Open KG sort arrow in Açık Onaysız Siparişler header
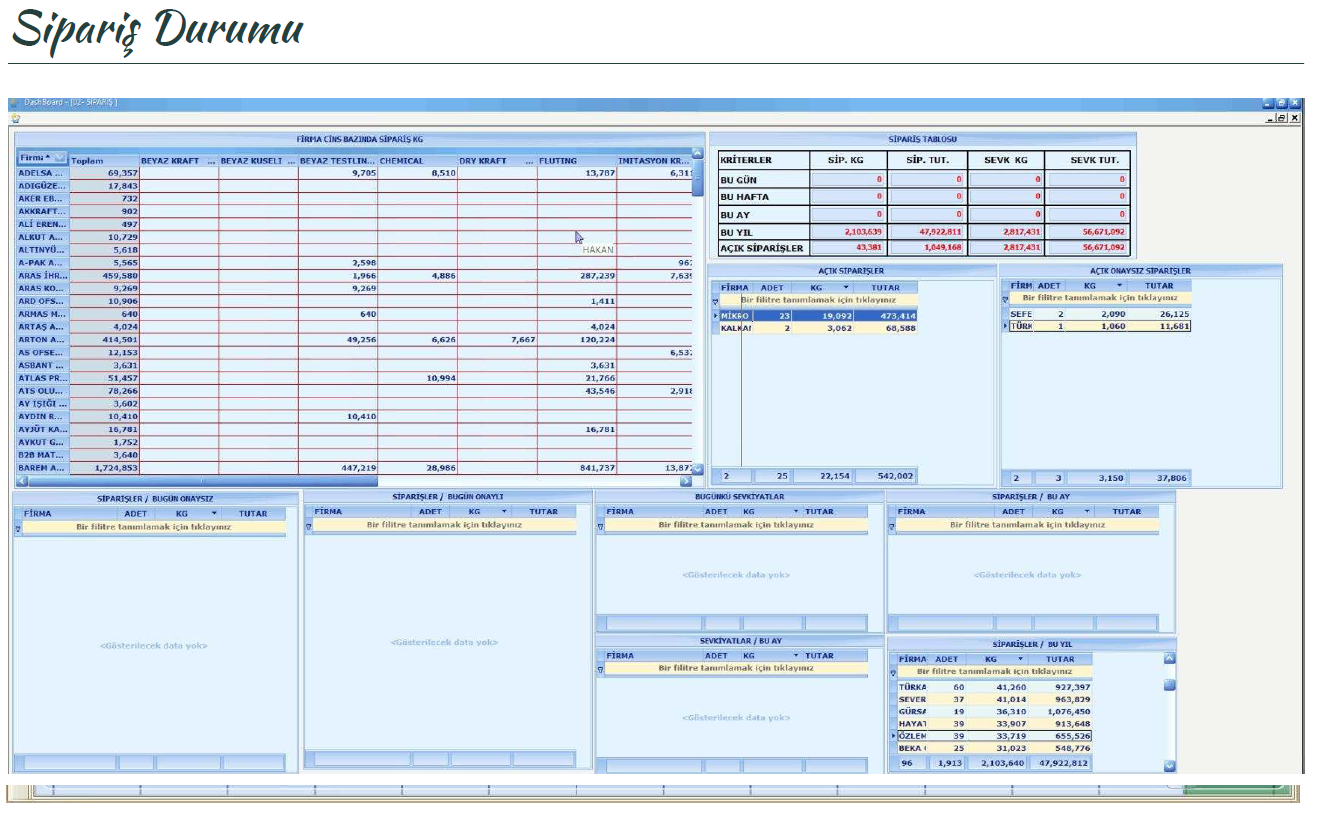 tap(1119, 286)
